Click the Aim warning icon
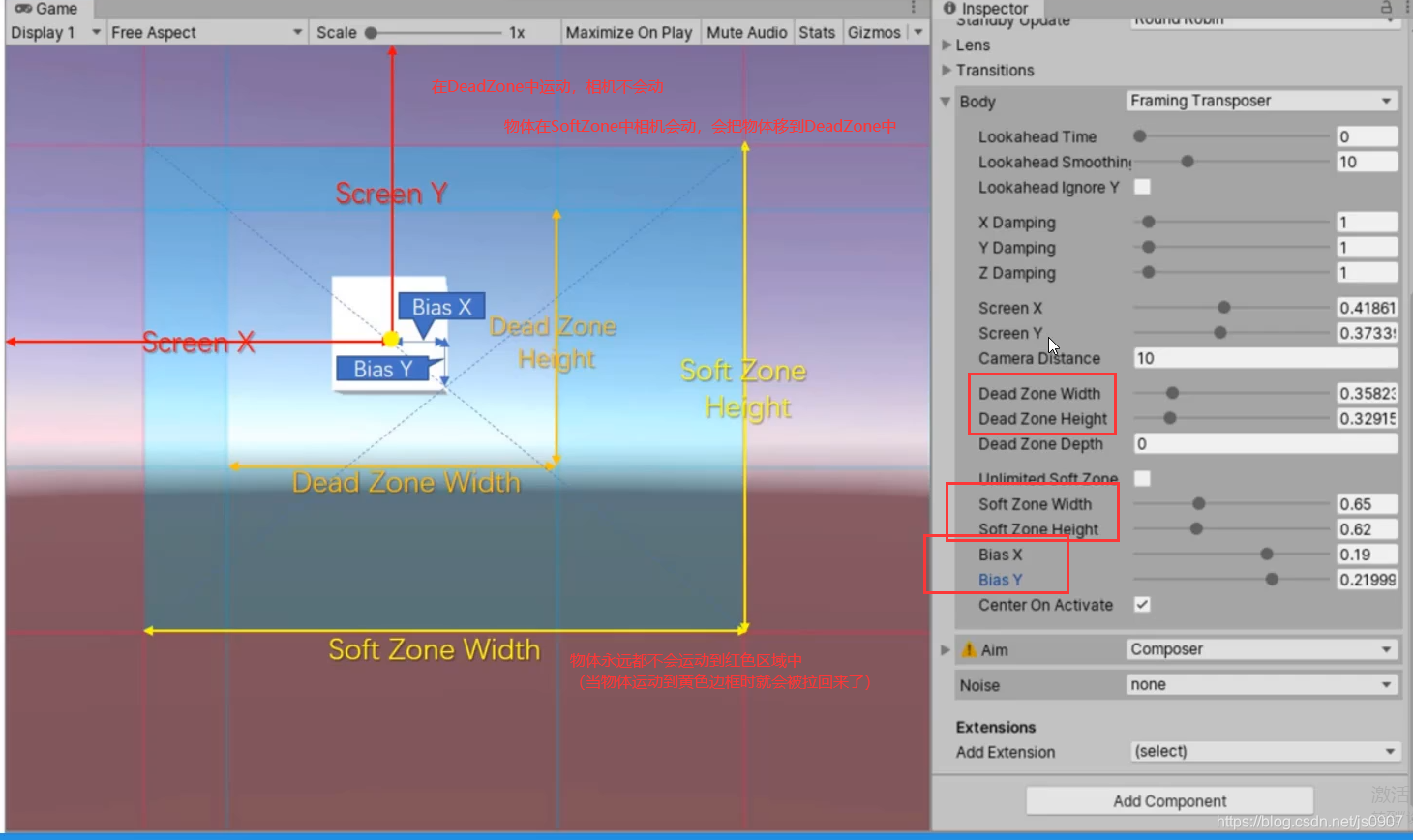The height and width of the screenshot is (840, 1413). click(x=969, y=649)
